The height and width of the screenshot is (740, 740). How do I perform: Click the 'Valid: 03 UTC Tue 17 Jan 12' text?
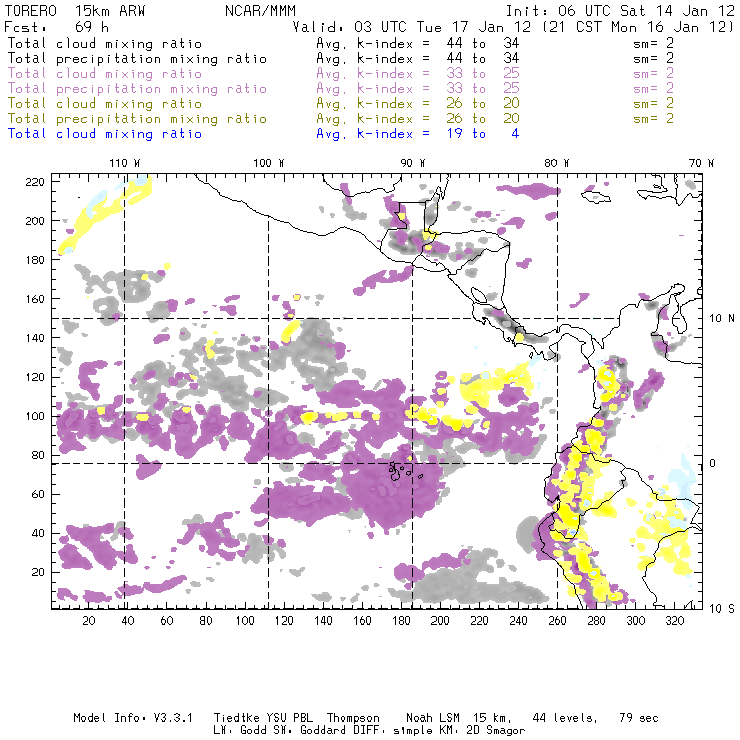pos(412,27)
